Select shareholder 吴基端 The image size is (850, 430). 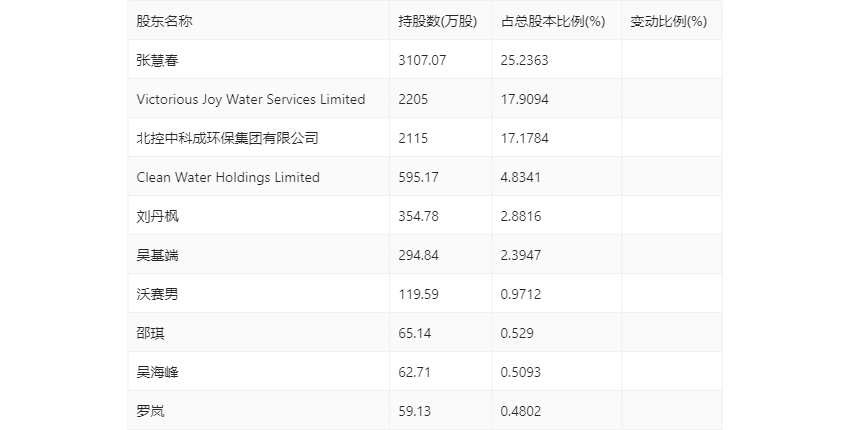(157, 255)
